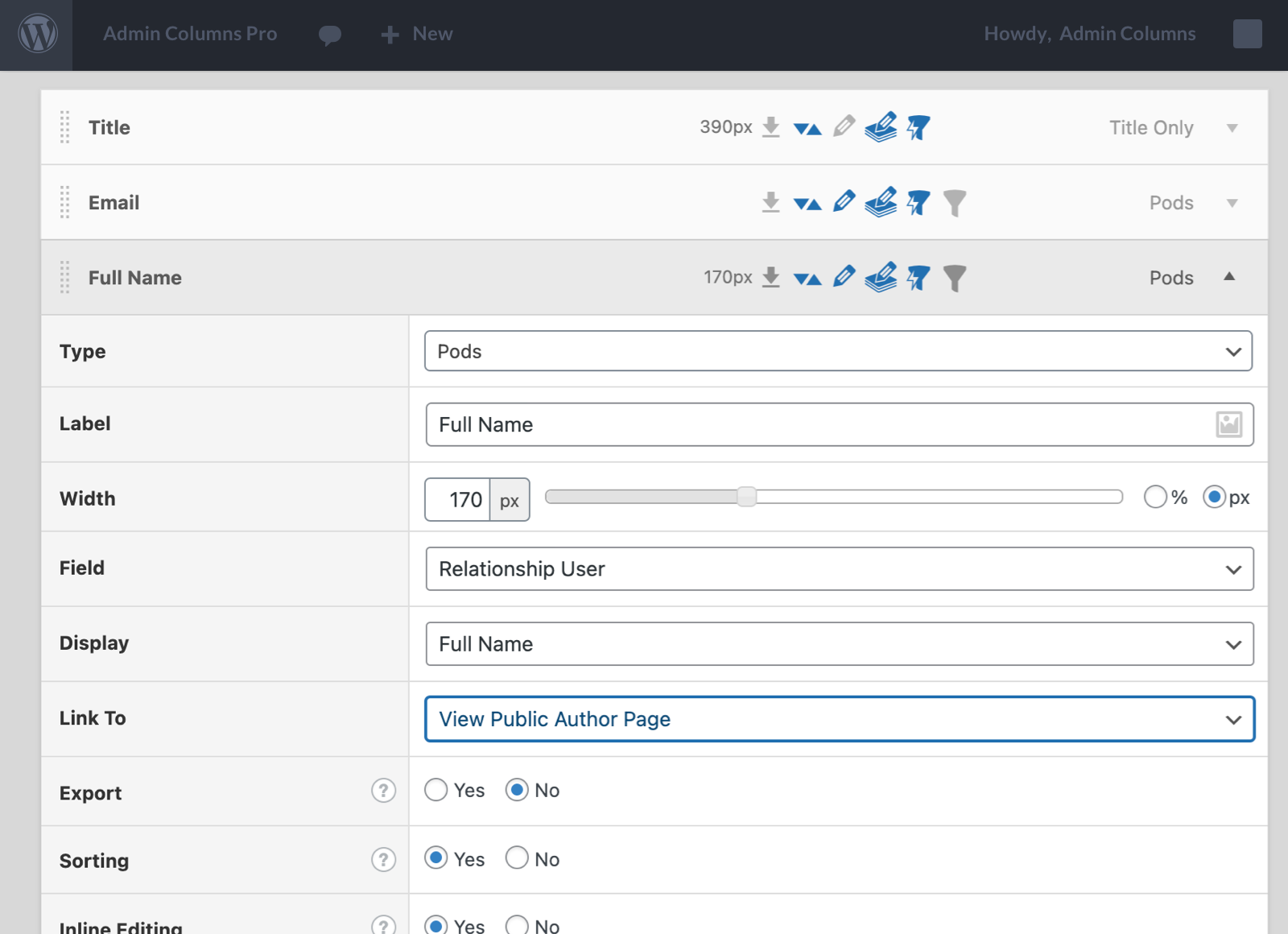Click the Title Only type label
The width and height of the screenshot is (1288, 934).
coord(1151,128)
